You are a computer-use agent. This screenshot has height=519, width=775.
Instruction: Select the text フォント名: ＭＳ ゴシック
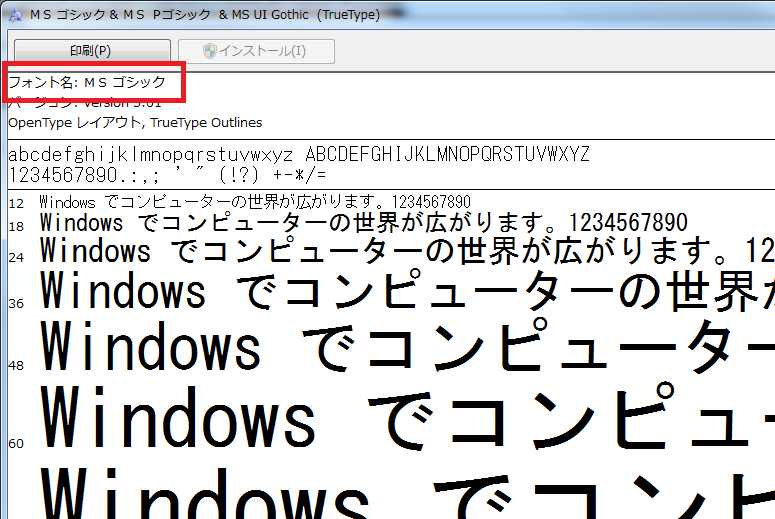coord(87,82)
